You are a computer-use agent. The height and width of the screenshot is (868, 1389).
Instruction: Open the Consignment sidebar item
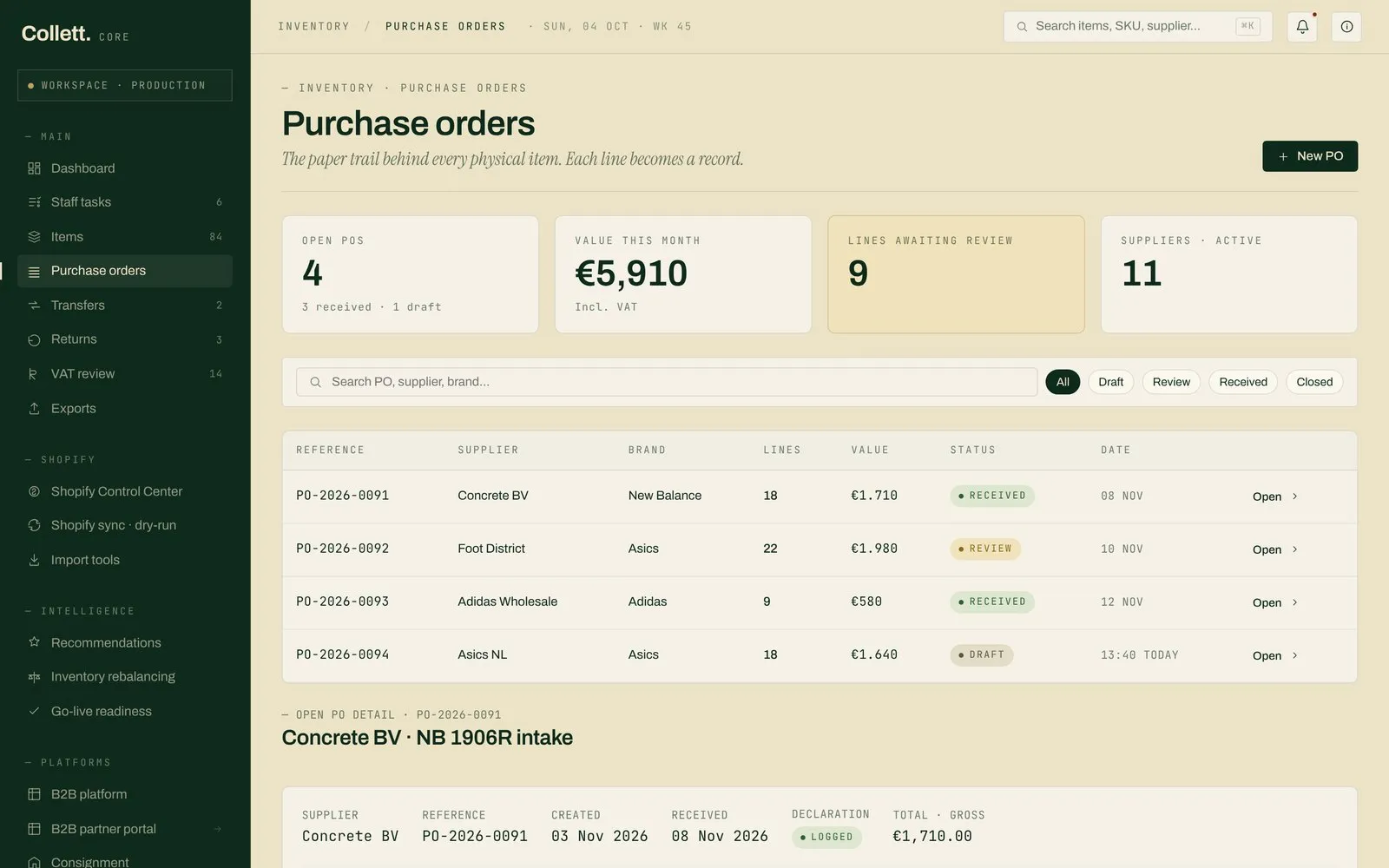(125, 861)
